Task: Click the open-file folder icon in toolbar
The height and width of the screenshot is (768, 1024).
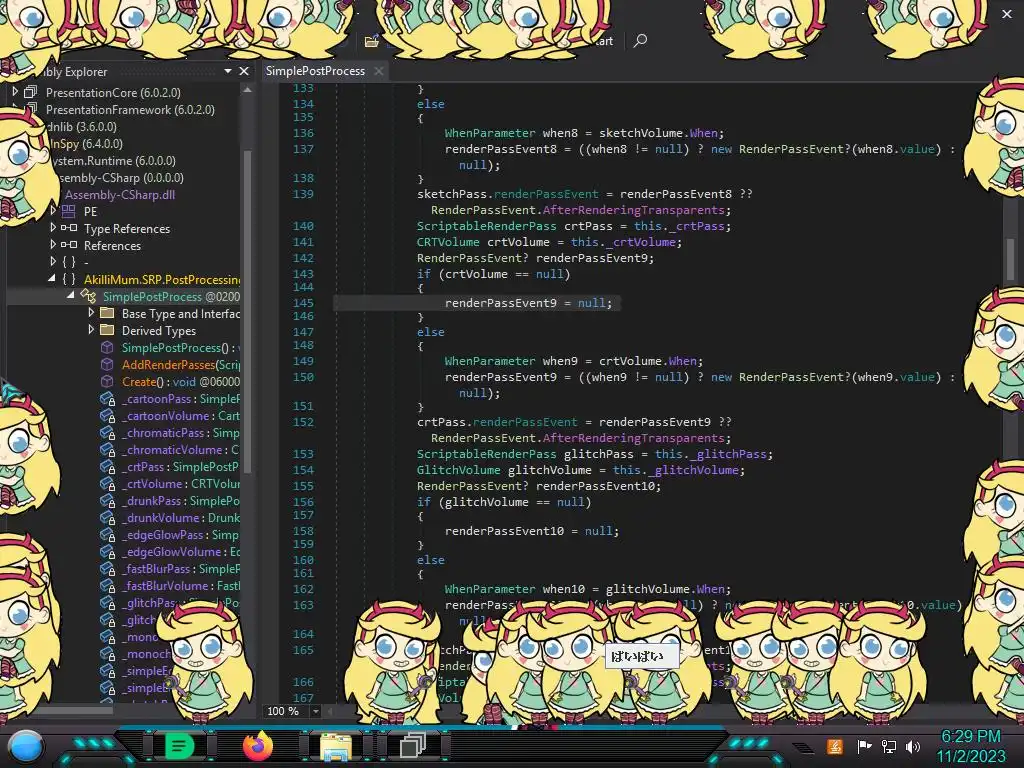Action: (x=372, y=41)
